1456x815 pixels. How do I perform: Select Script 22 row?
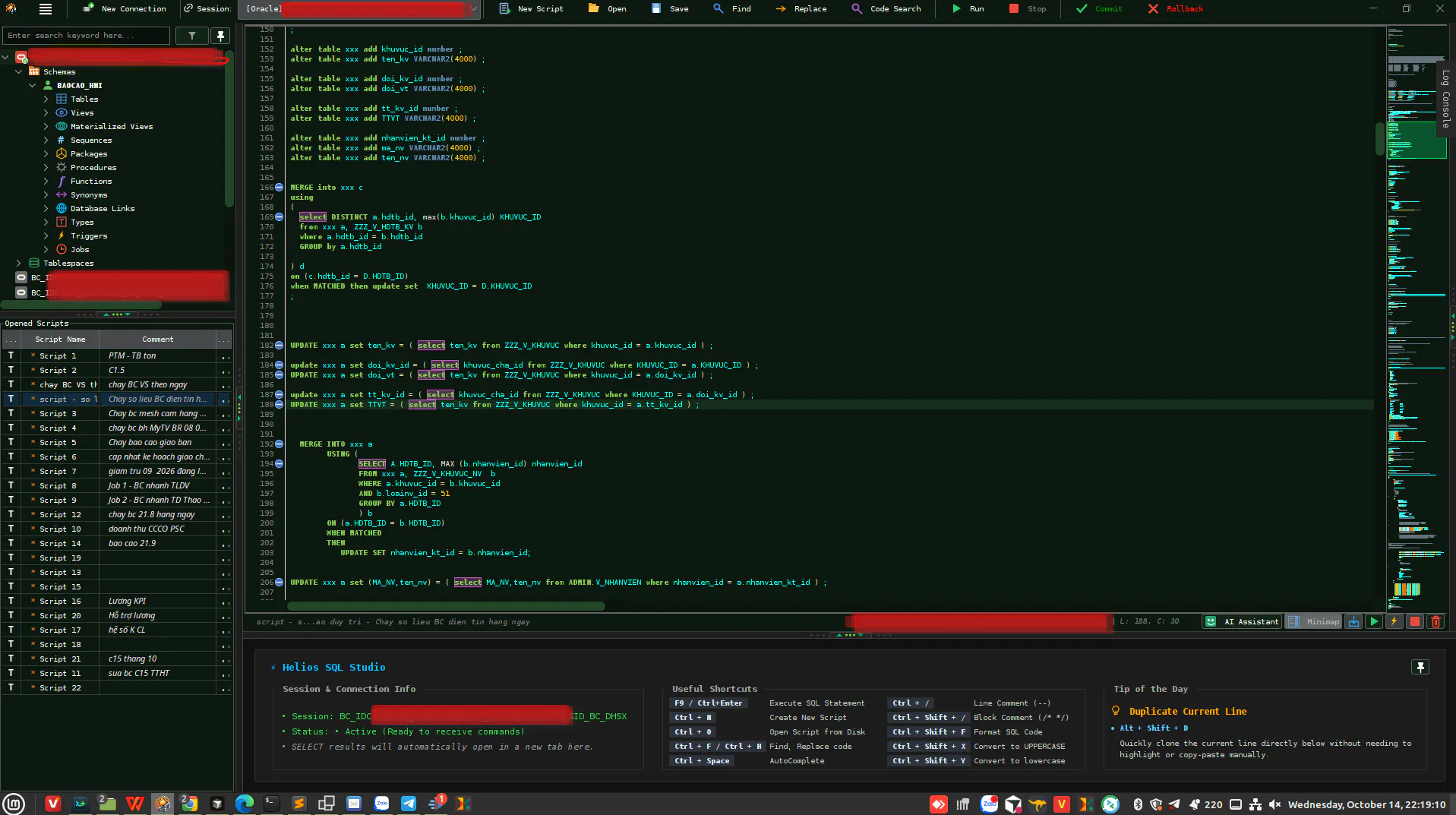click(118, 687)
